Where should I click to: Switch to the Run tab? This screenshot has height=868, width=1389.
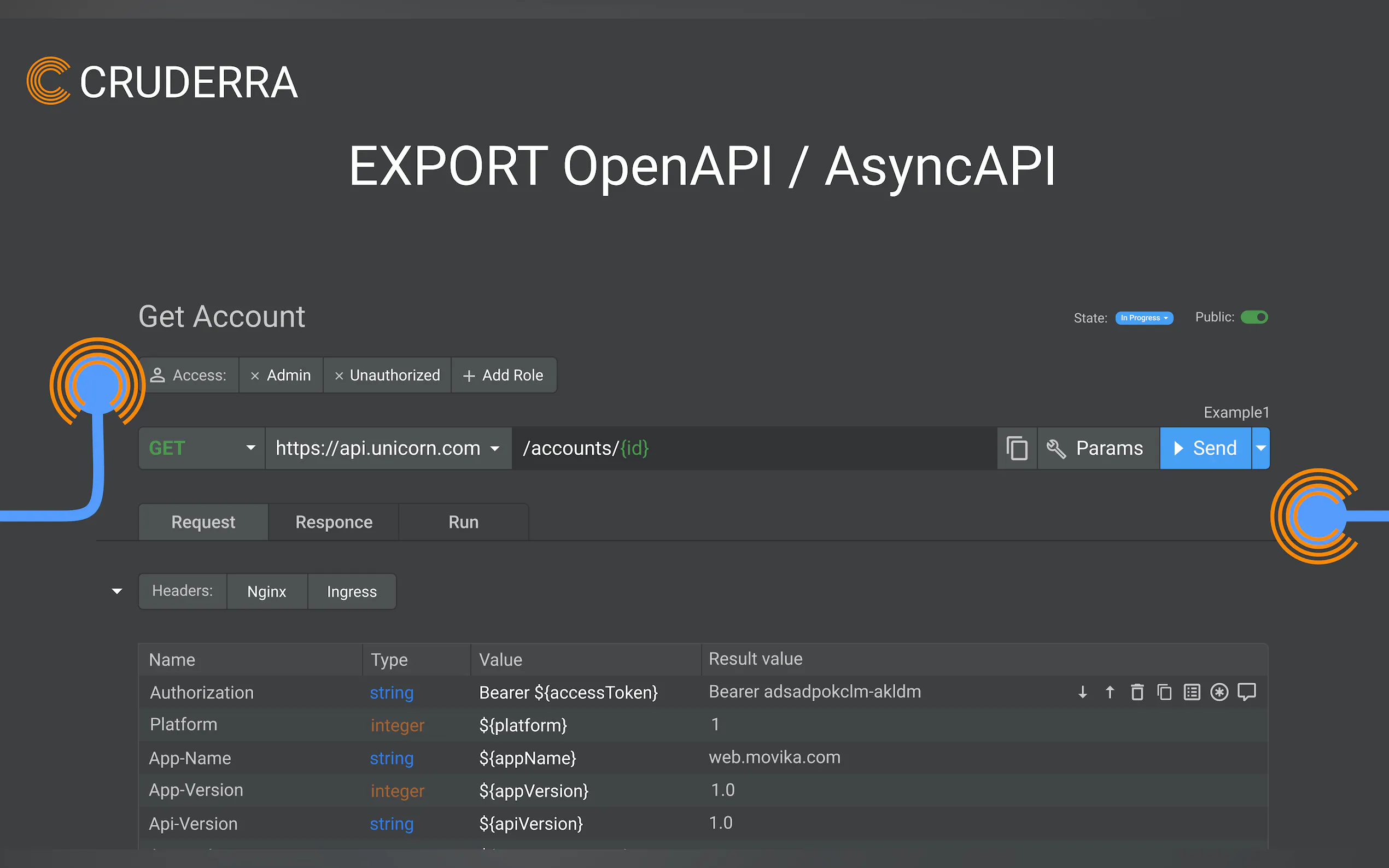463,523
